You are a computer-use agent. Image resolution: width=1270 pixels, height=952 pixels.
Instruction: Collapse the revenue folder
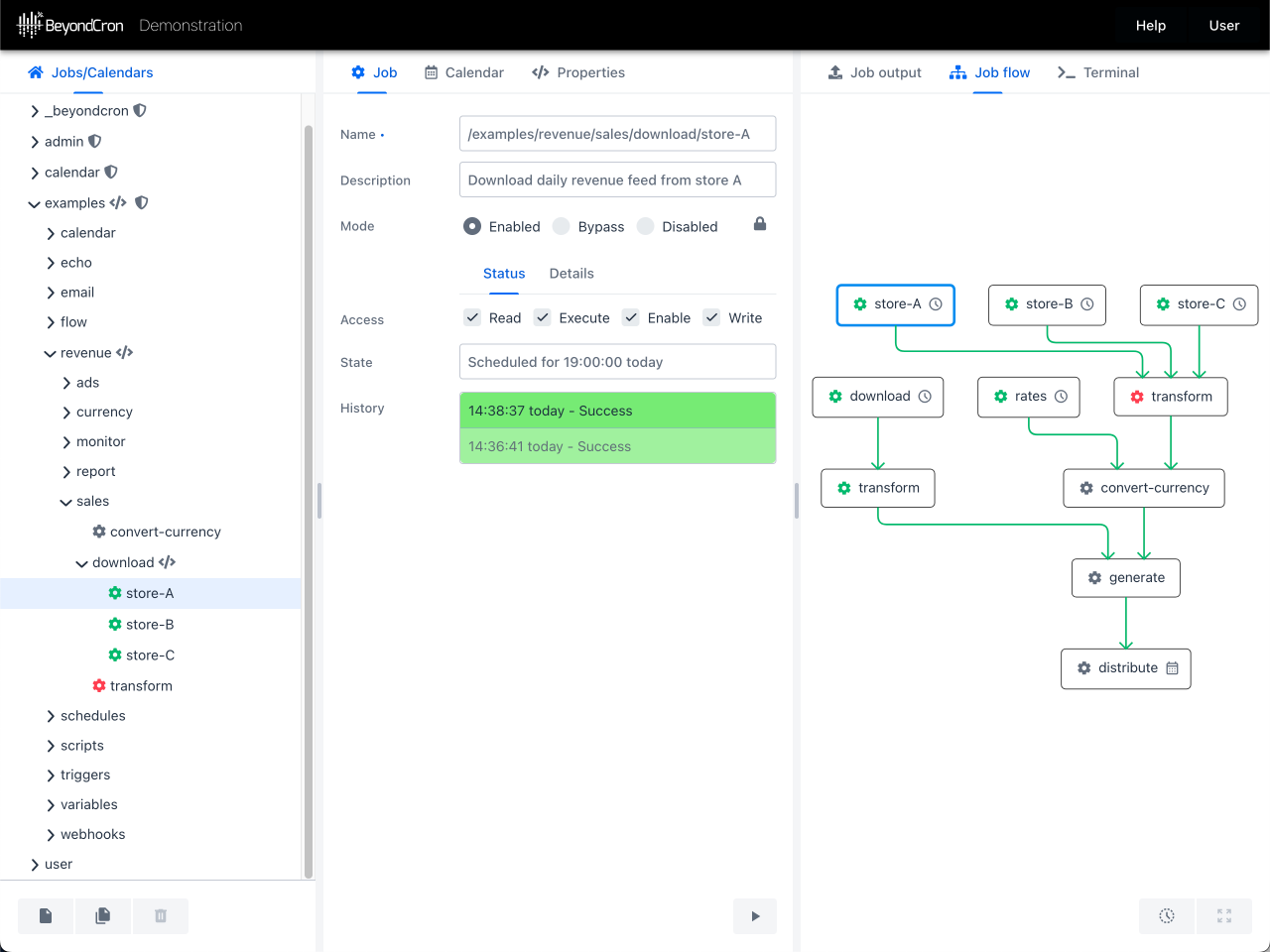[51, 353]
